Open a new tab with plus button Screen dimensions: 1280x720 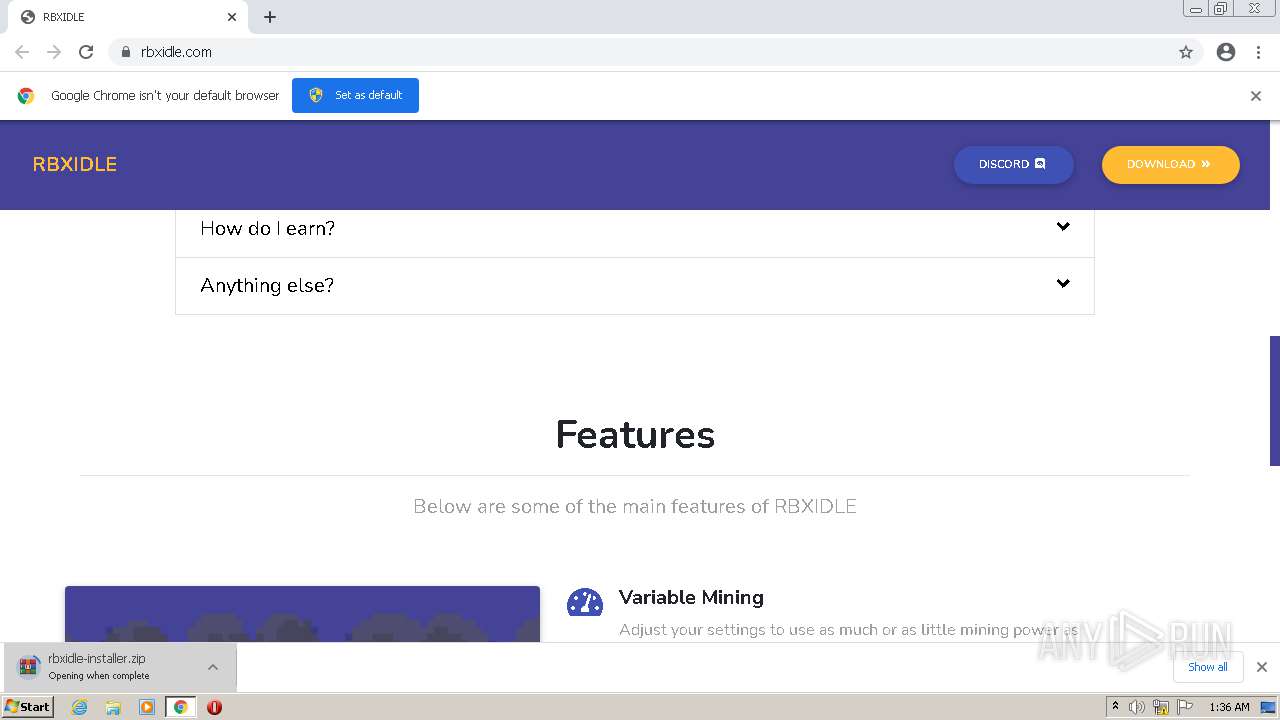pyautogui.click(x=270, y=17)
